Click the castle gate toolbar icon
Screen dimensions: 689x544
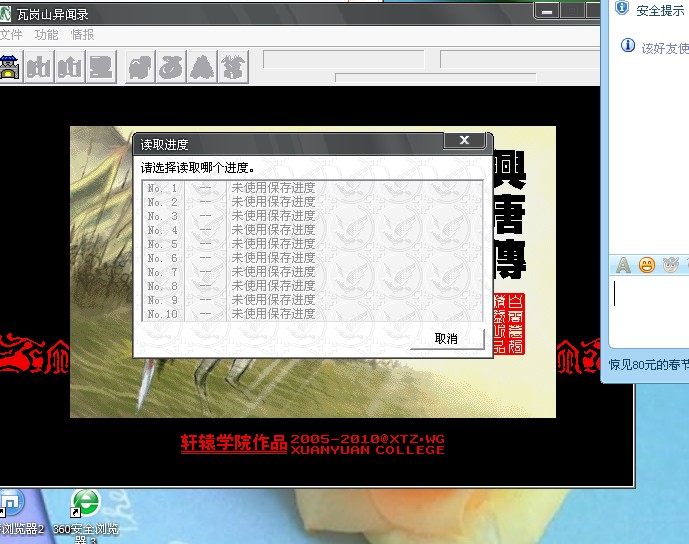click(10, 67)
